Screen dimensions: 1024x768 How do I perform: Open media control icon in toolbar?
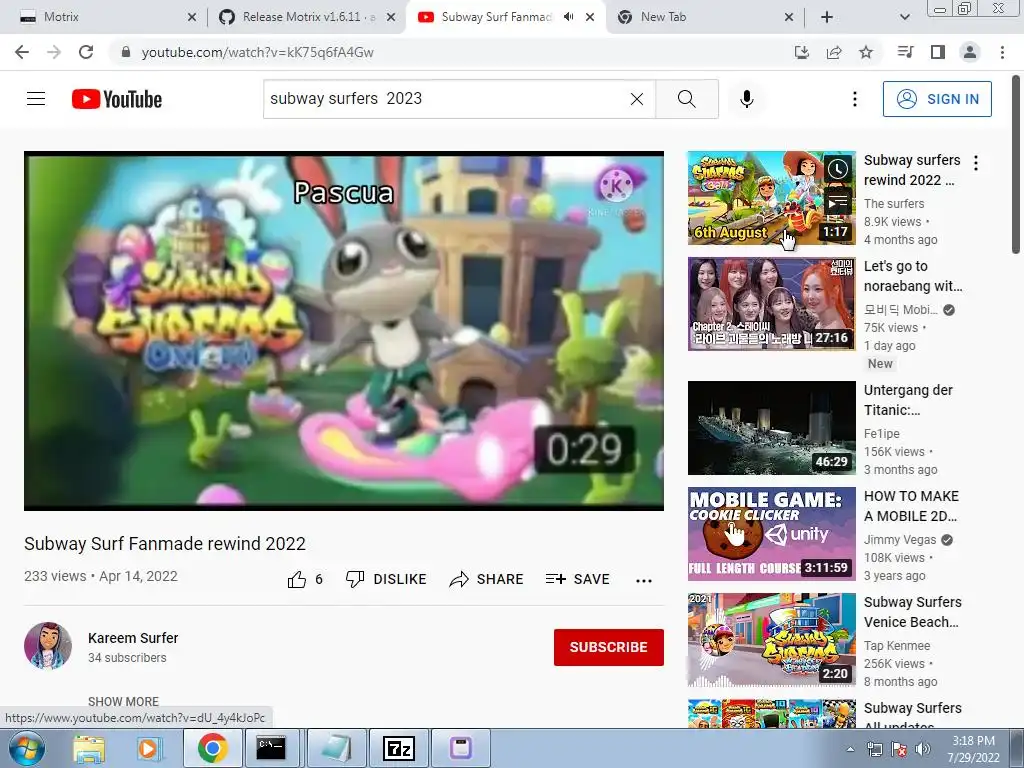[905, 52]
